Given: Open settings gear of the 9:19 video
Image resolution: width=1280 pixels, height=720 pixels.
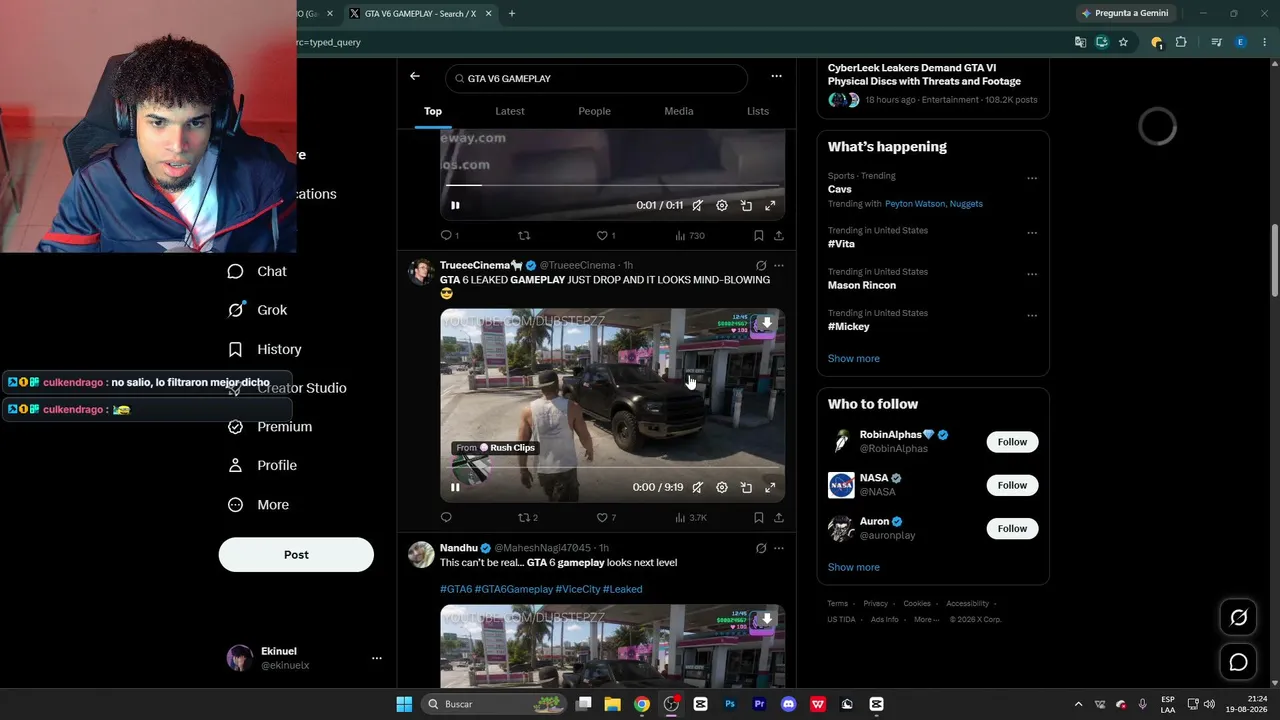Looking at the screenshot, I should pos(722,487).
